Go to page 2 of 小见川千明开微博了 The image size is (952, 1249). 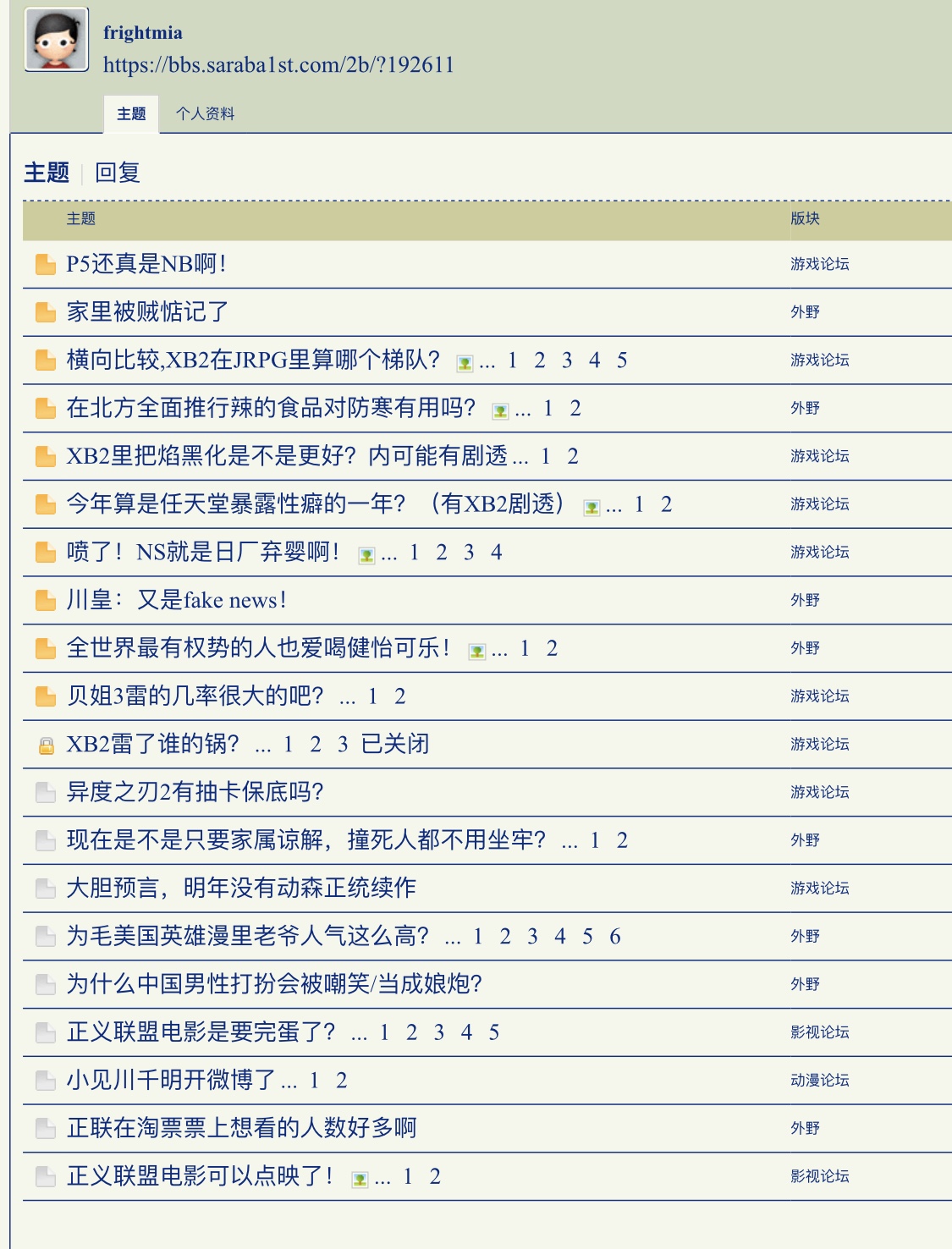(342, 1081)
